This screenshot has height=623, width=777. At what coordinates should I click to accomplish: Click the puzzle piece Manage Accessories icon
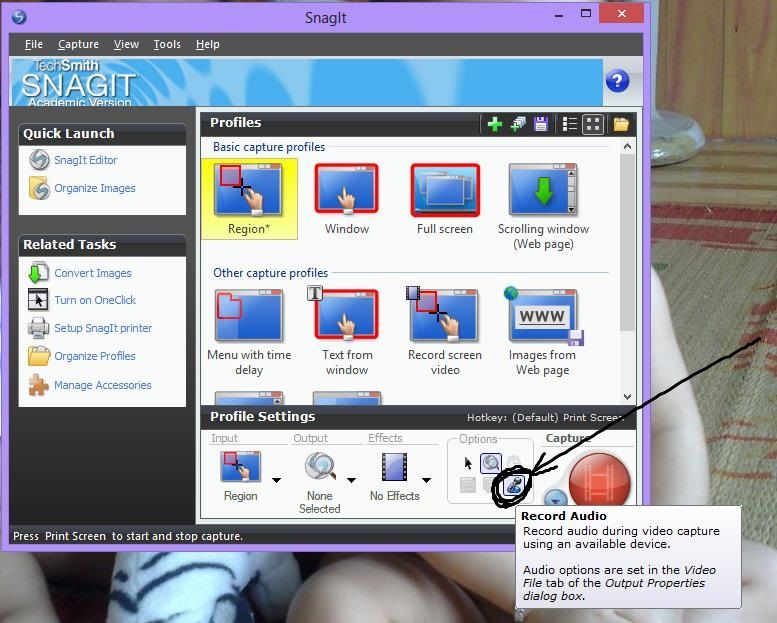pos(38,385)
